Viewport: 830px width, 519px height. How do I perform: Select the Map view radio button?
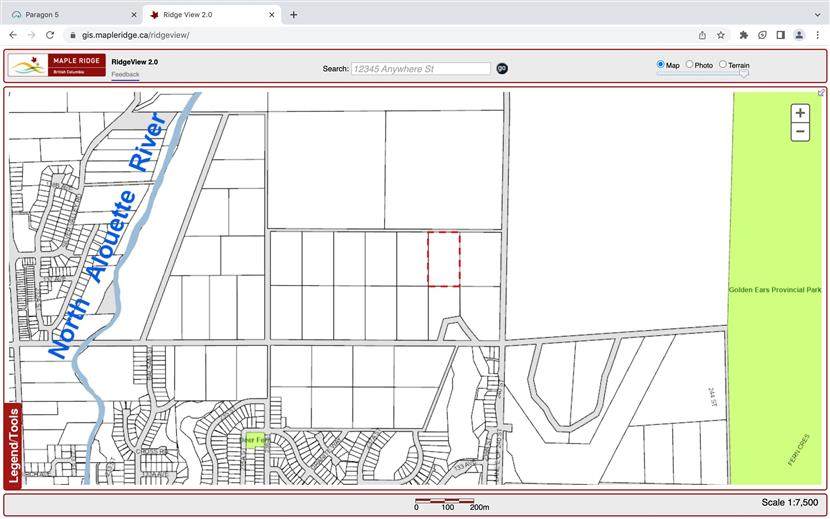pyautogui.click(x=660, y=65)
